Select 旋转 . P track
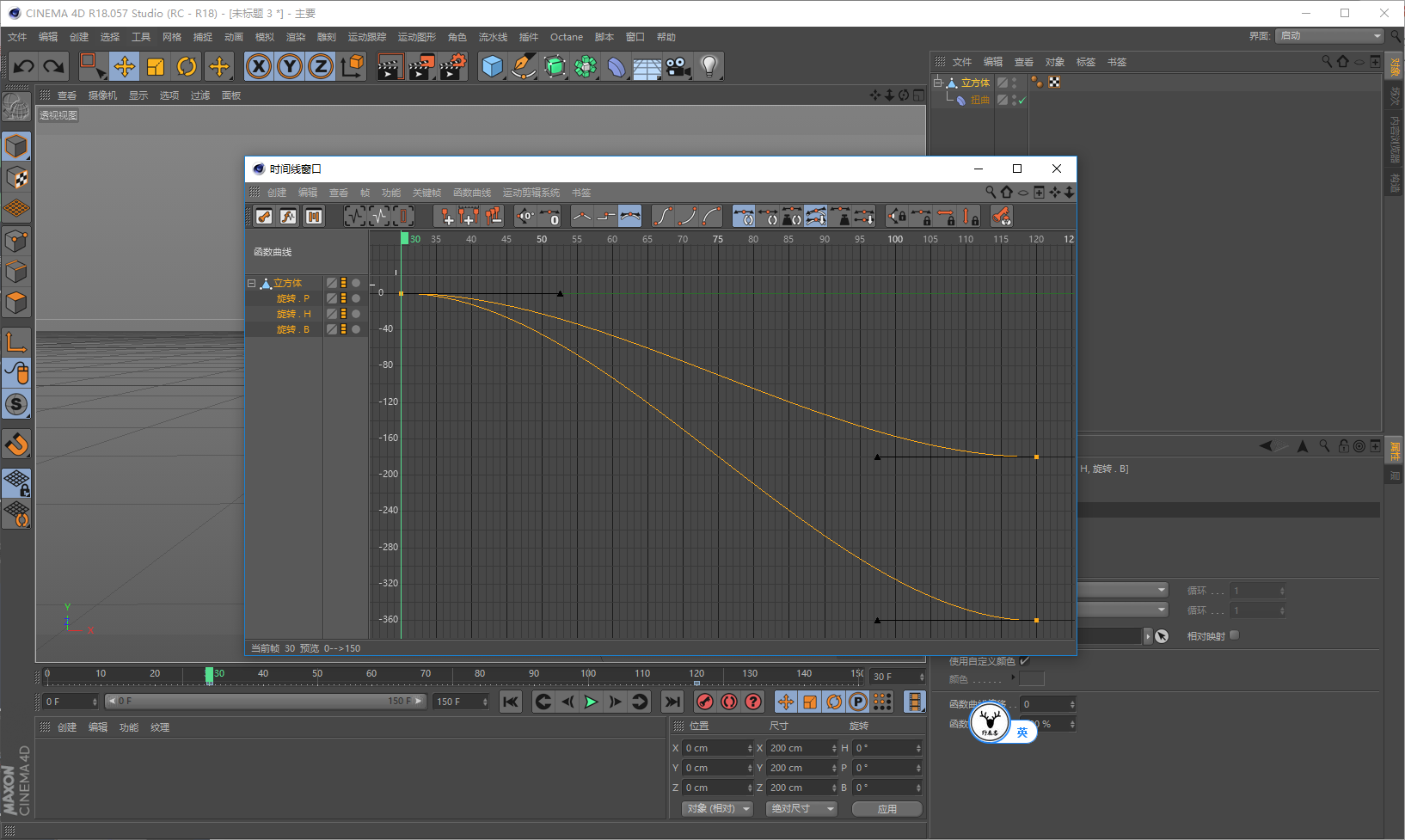This screenshot has width=1405, height=840. point(293,298)
